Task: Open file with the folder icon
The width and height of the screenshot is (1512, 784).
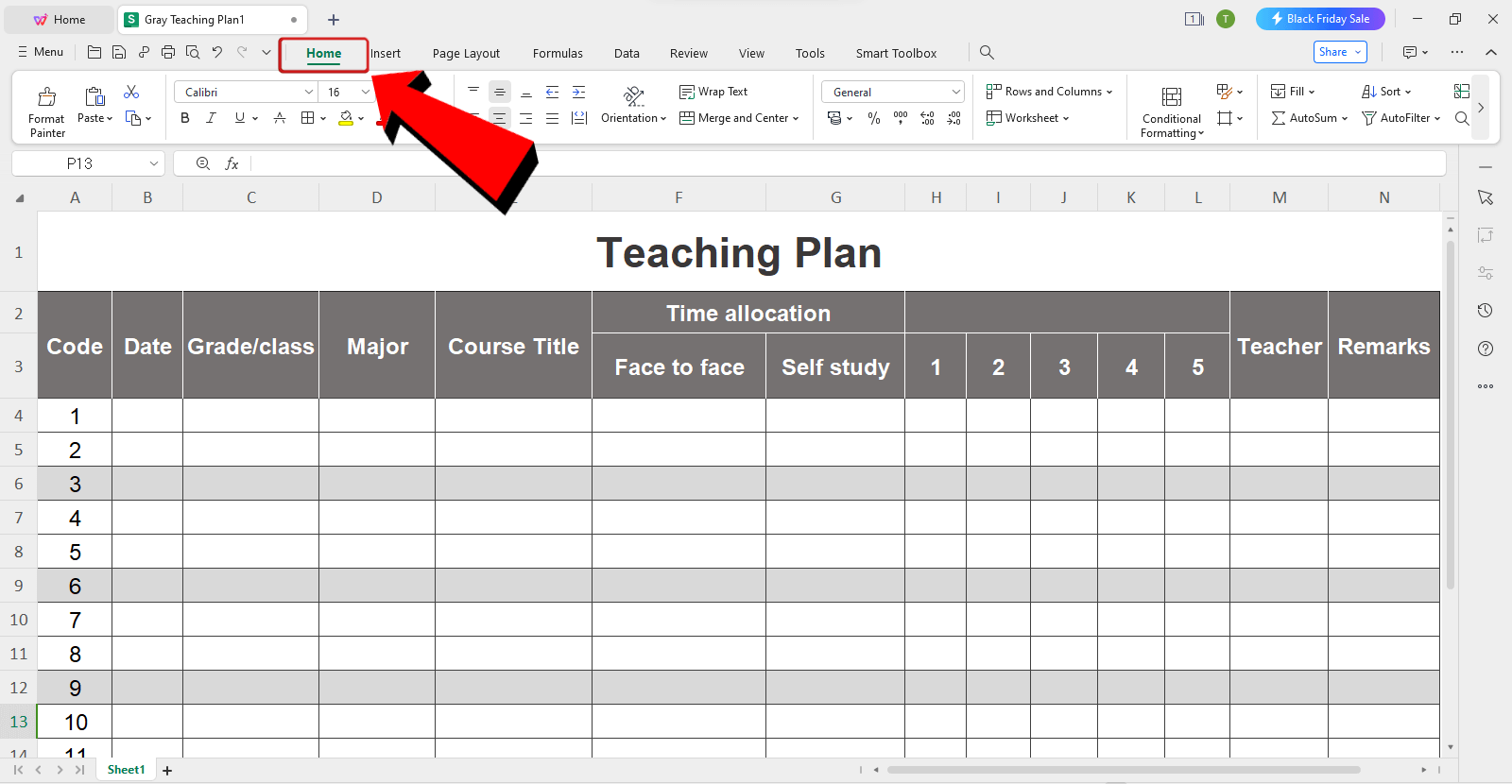Action: (94, 53)
